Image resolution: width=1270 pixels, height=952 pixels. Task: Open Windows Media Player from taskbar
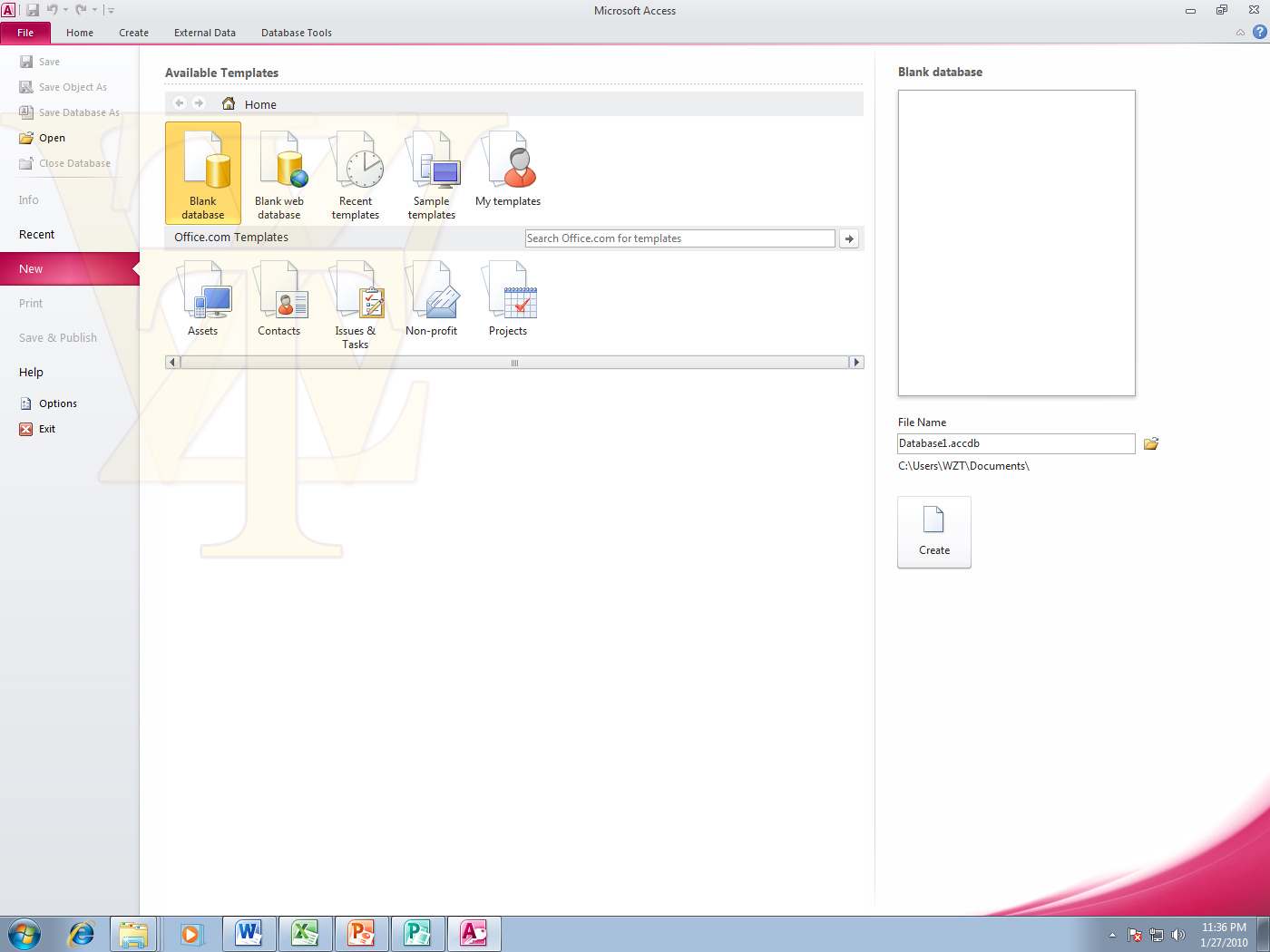coord(190,933)
